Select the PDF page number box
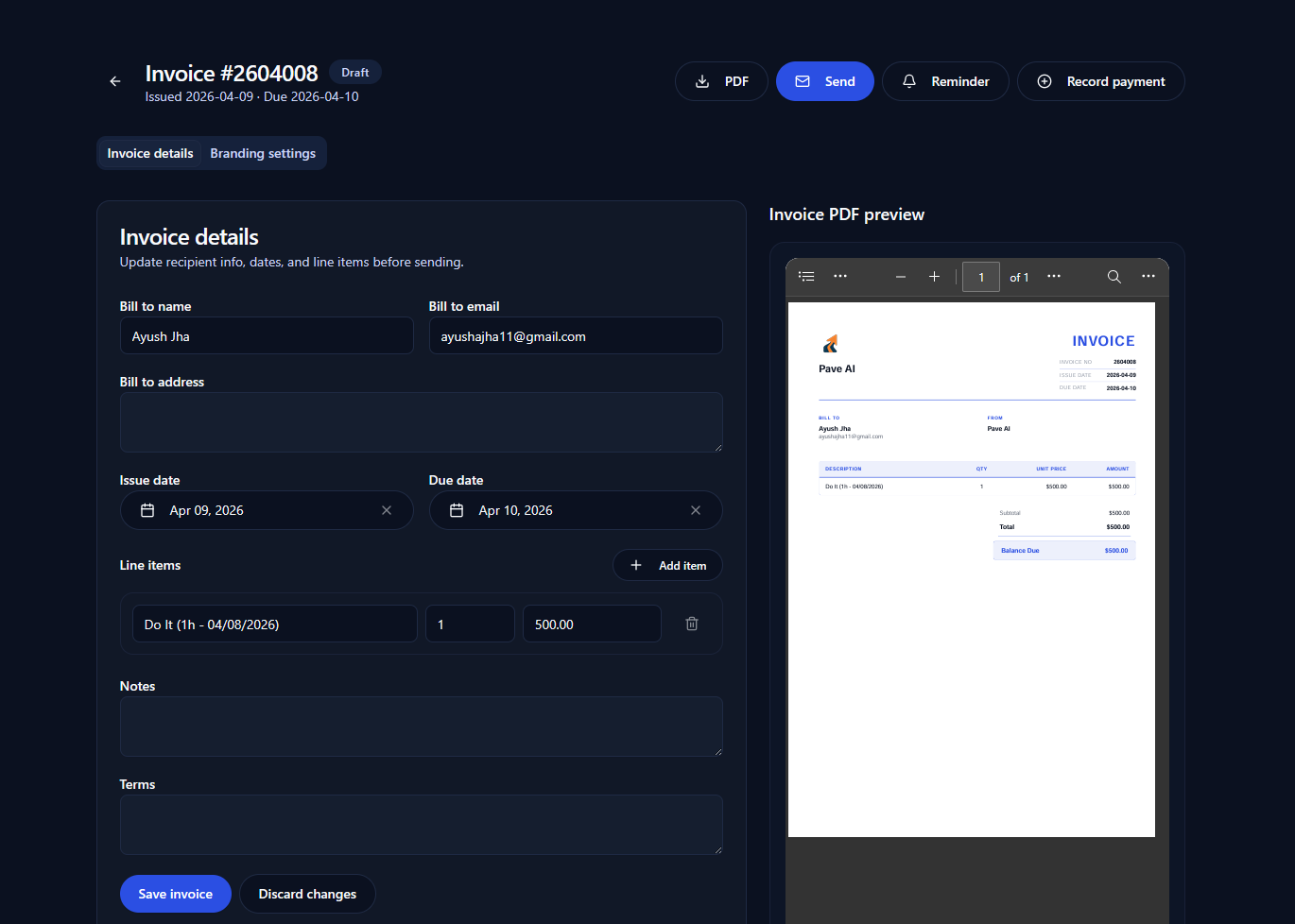Image resolution: width=1295 pixels, height=924 pixels. pyautogui.click(x=981, y=277)
